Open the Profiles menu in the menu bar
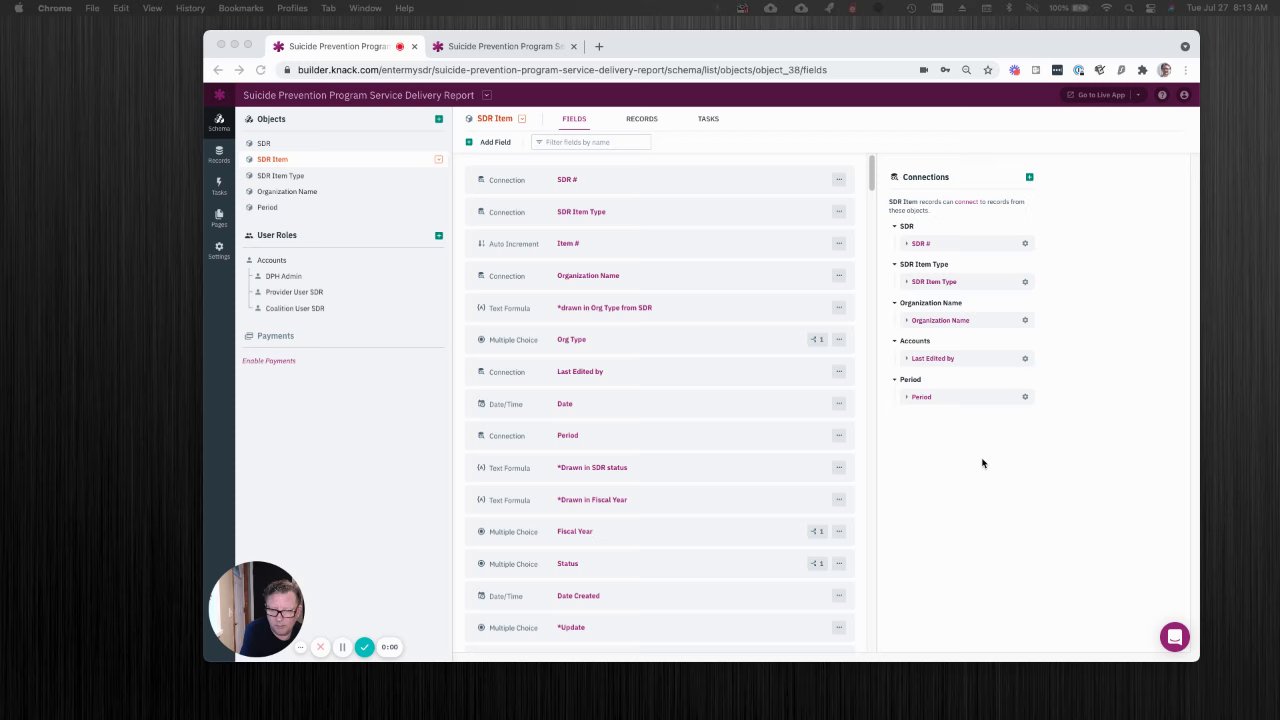Screen dimensions: 1280x720 coord(292,8)
